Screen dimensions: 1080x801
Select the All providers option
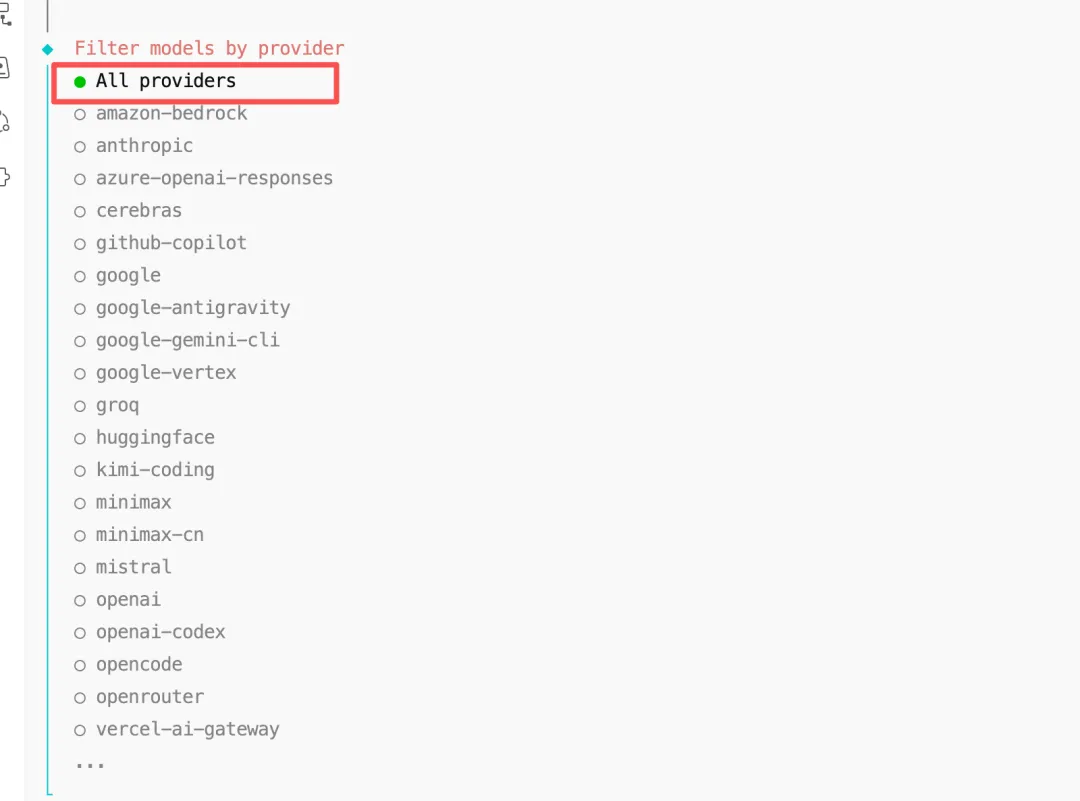point(165,81)
